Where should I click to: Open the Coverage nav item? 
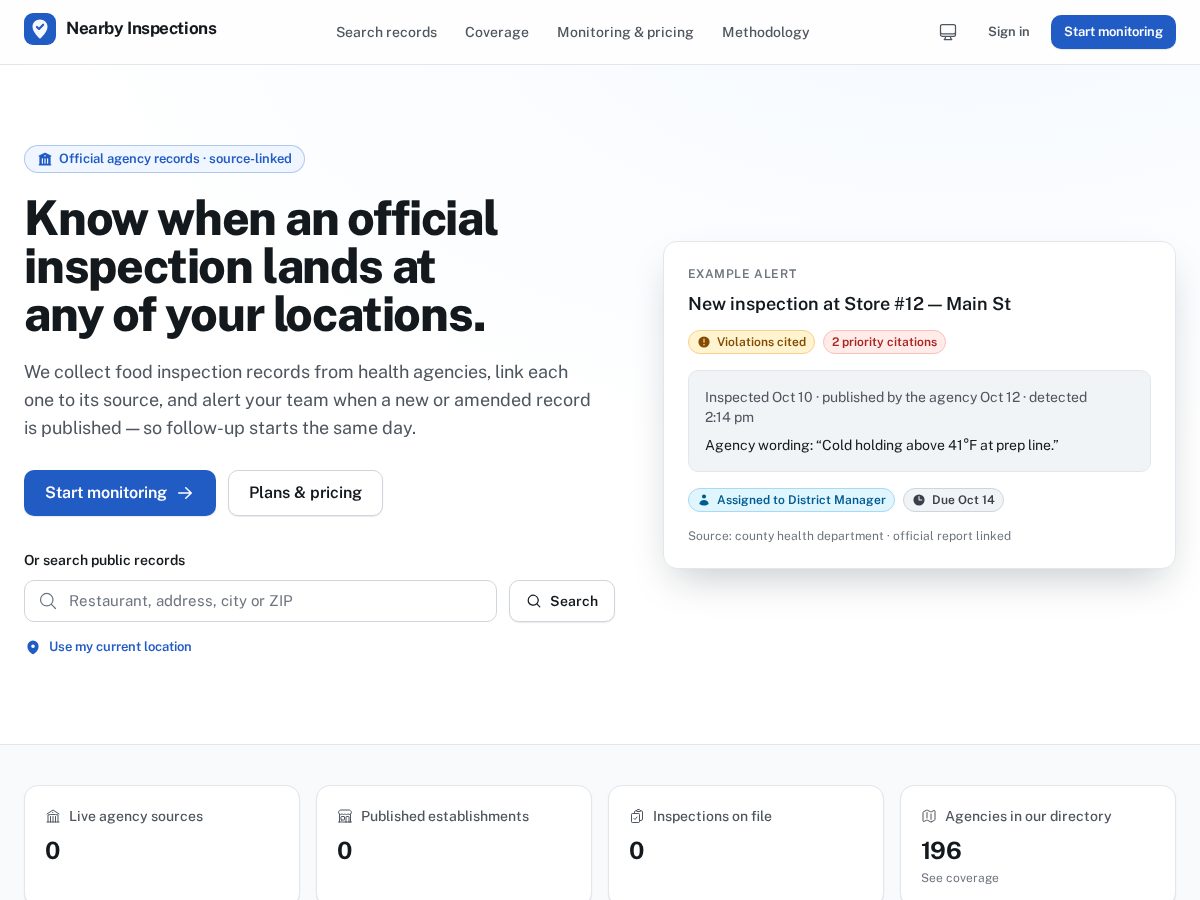pyautogui.click(x=497, y=32)
